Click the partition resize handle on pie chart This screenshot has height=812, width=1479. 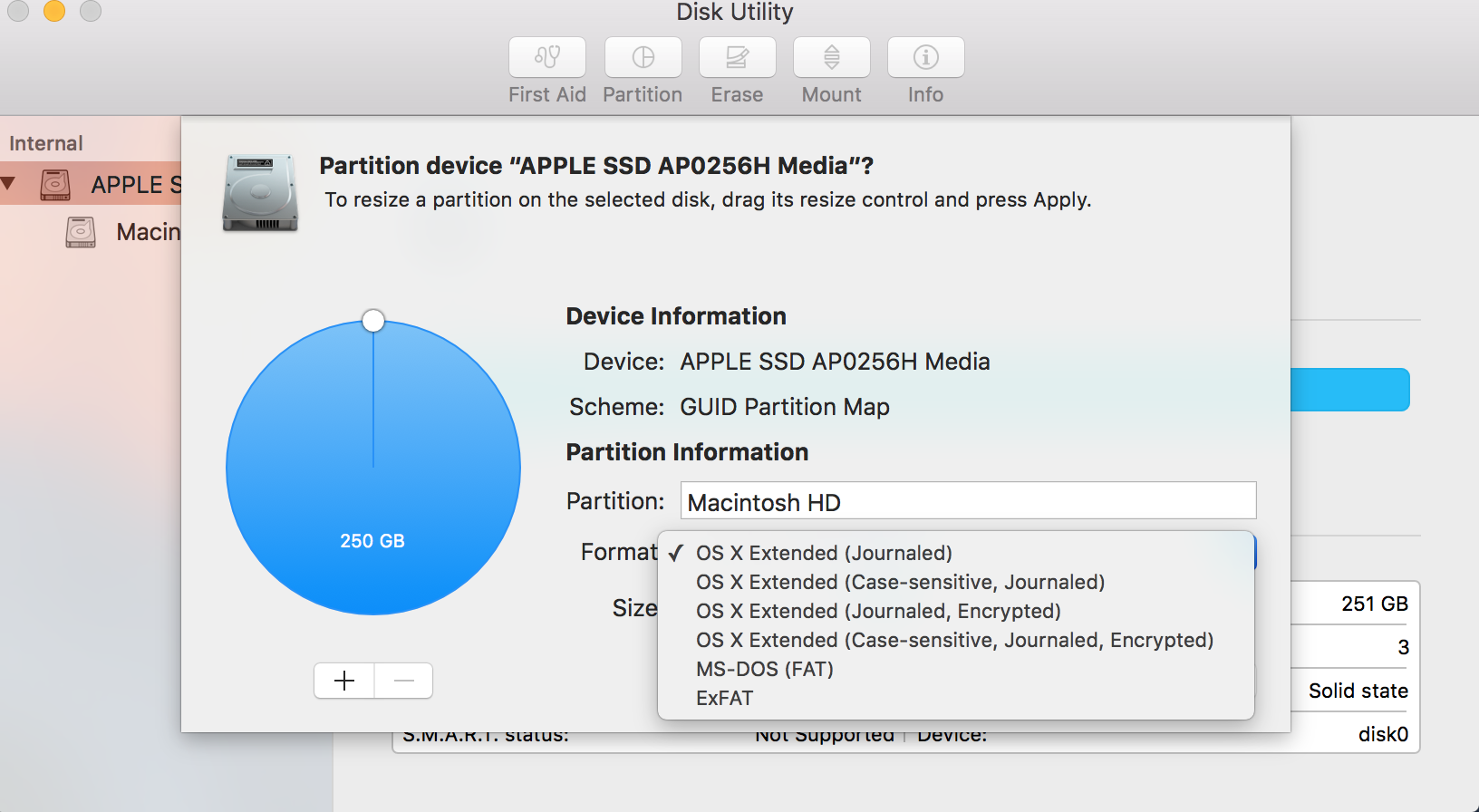click(x=373, y=321)
